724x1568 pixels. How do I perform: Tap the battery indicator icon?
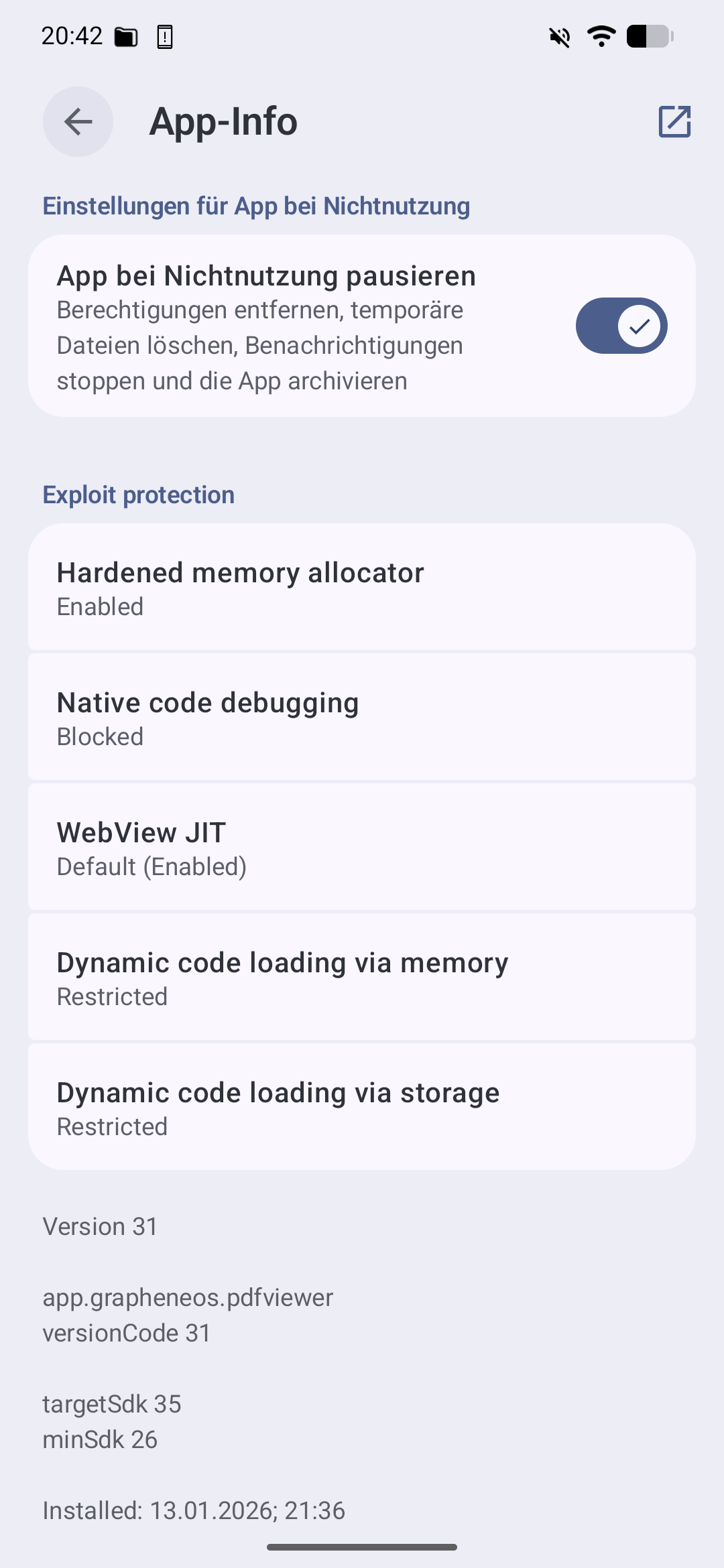pyautogui.click(x=650, y=36)
